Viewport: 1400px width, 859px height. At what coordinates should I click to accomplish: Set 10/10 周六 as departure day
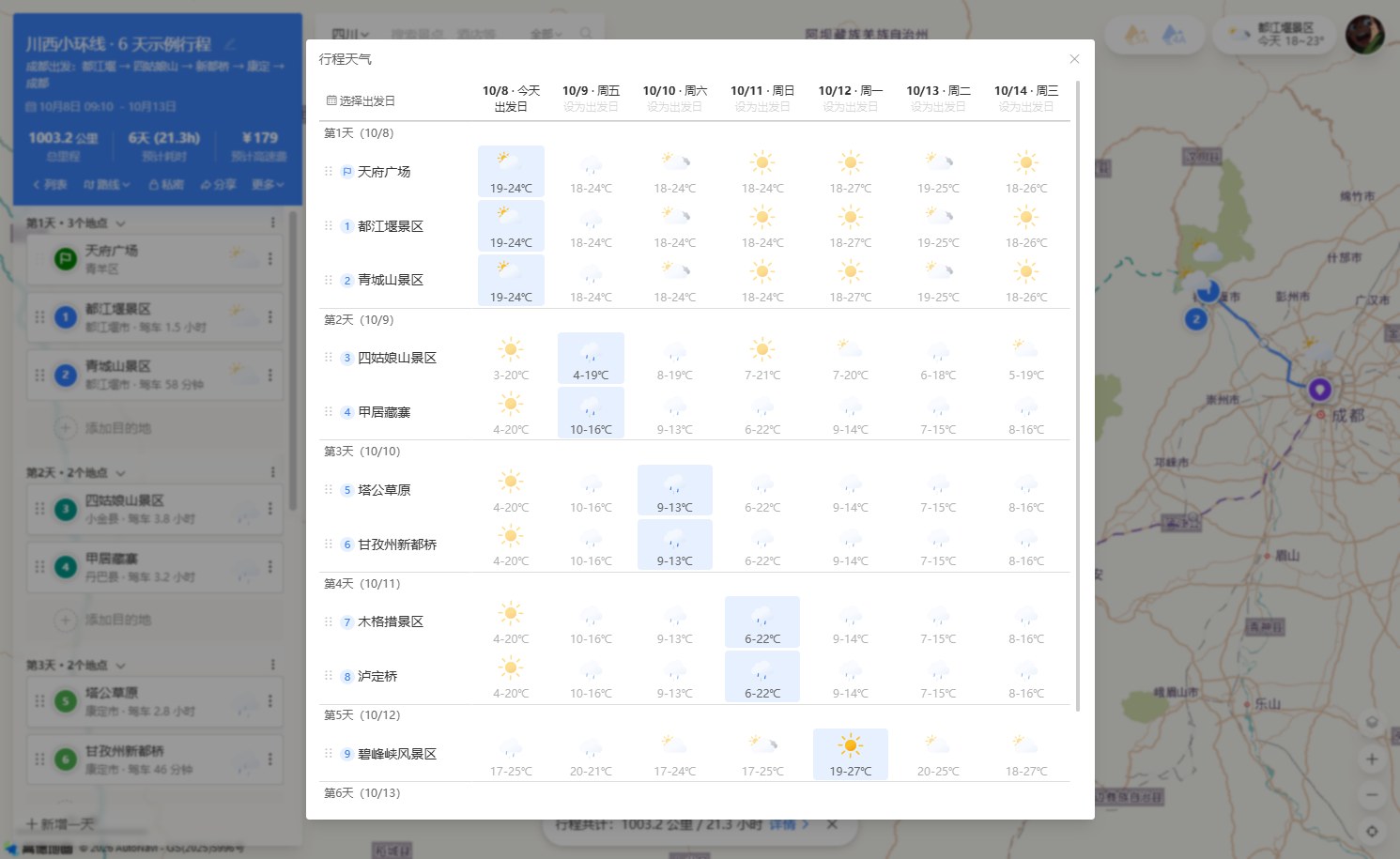tap(674, 107)
